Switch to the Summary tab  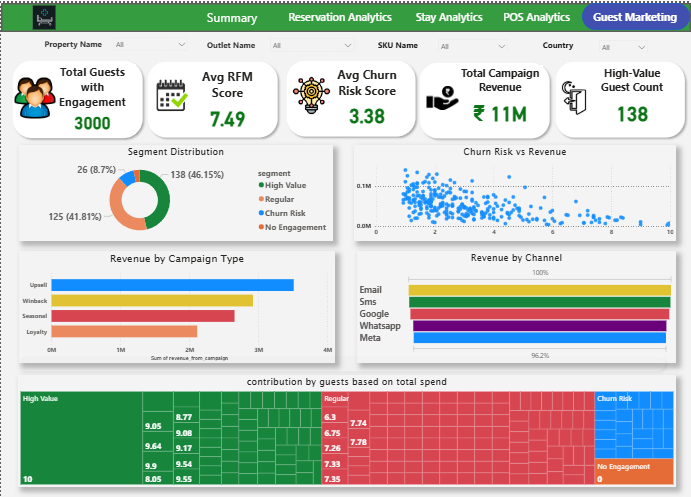tap(232, 18)
